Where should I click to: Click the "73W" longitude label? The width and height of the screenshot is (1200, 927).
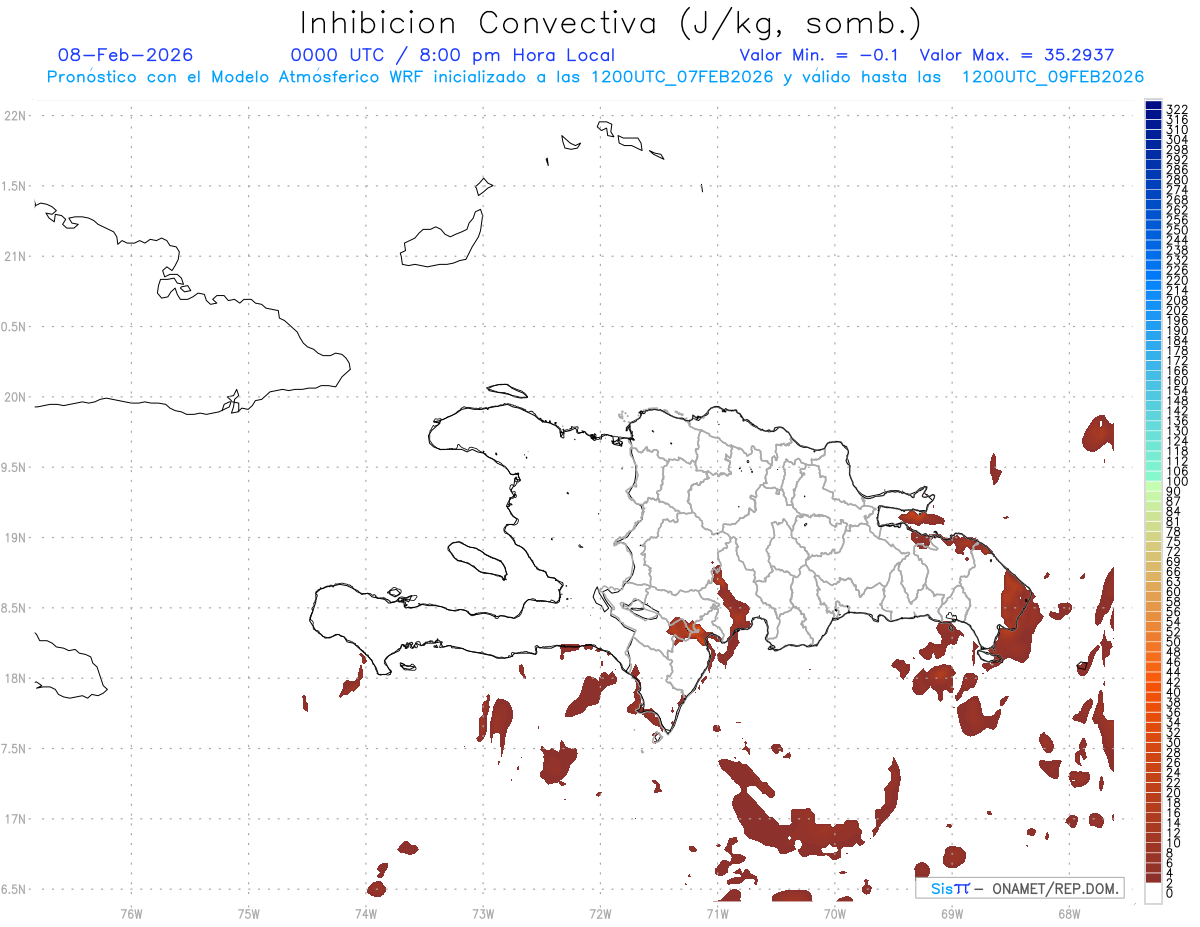click(483, 913)
